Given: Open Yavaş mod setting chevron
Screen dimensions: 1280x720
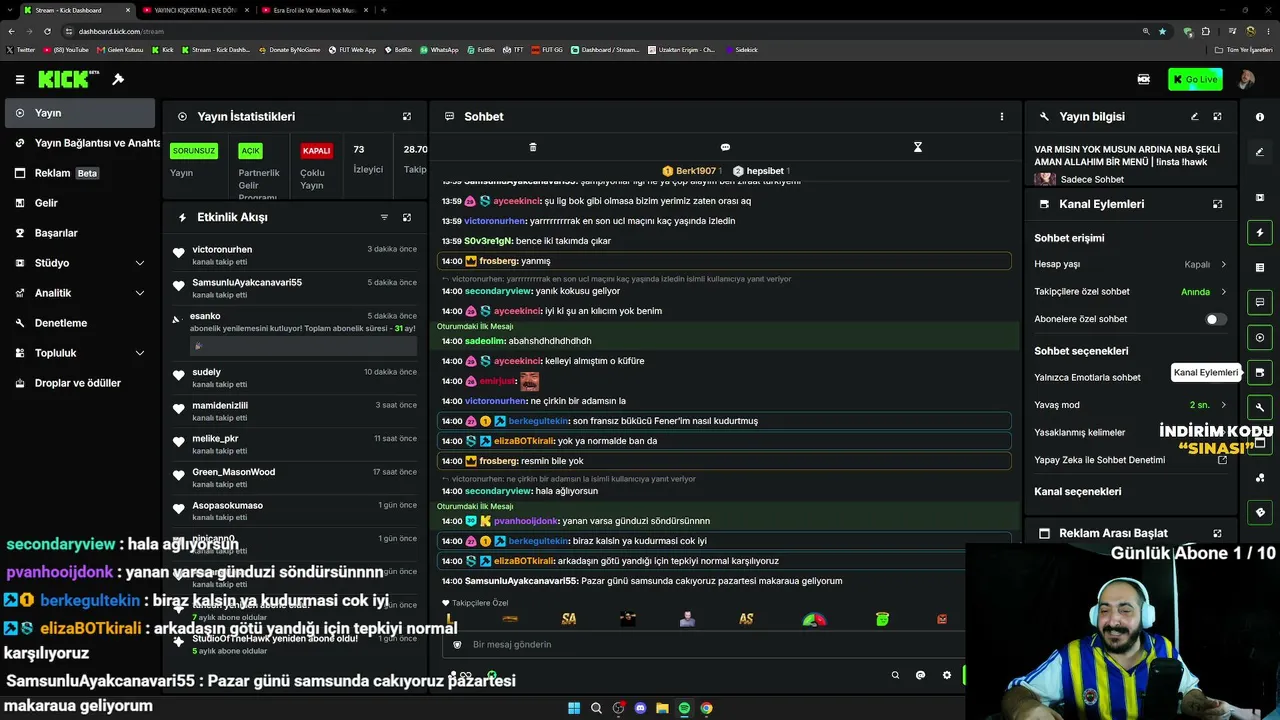Looking at the screenshot, I should [1223, 405].
